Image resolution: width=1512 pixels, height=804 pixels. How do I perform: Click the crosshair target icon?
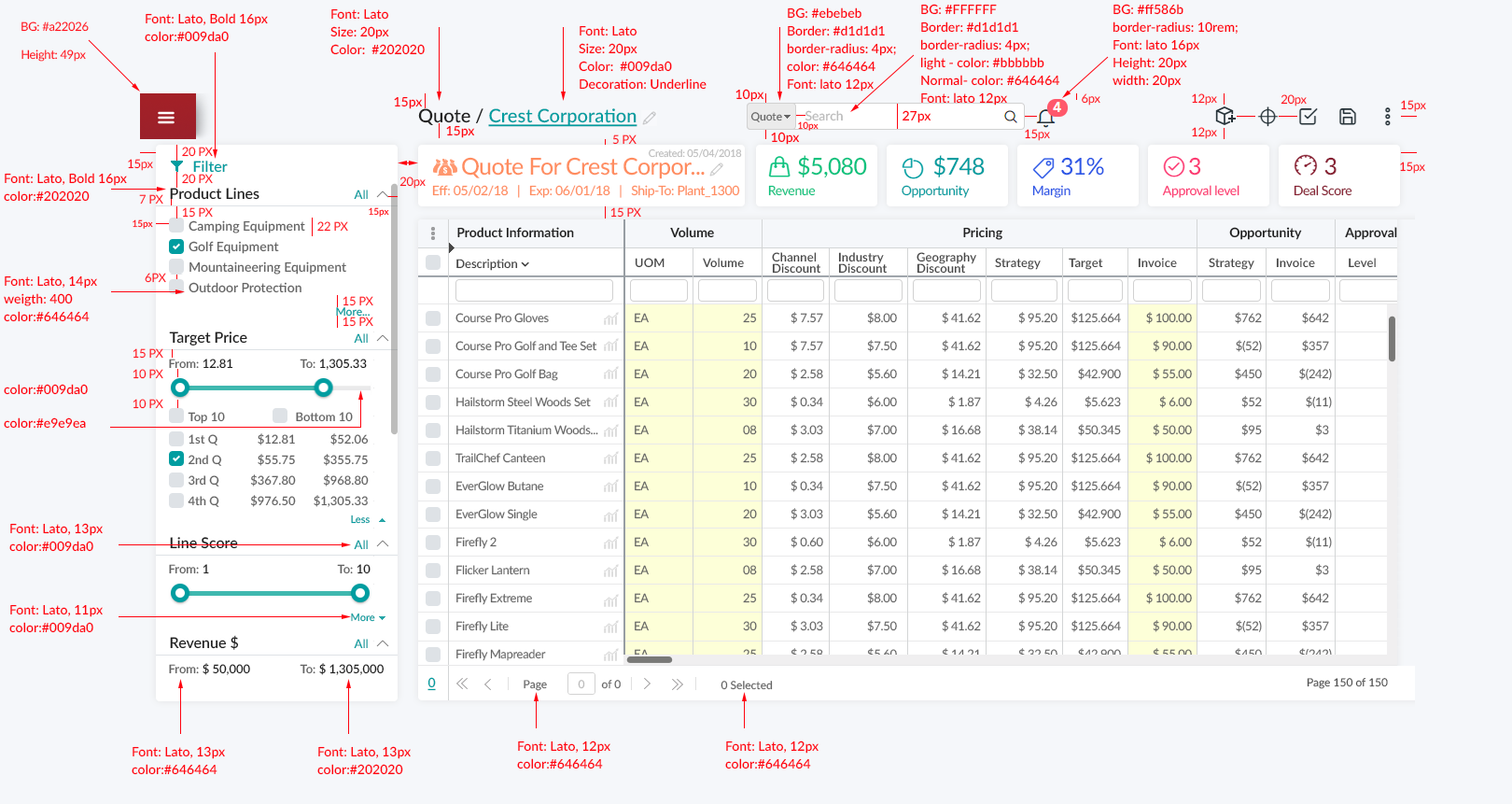coord(1267,117)
